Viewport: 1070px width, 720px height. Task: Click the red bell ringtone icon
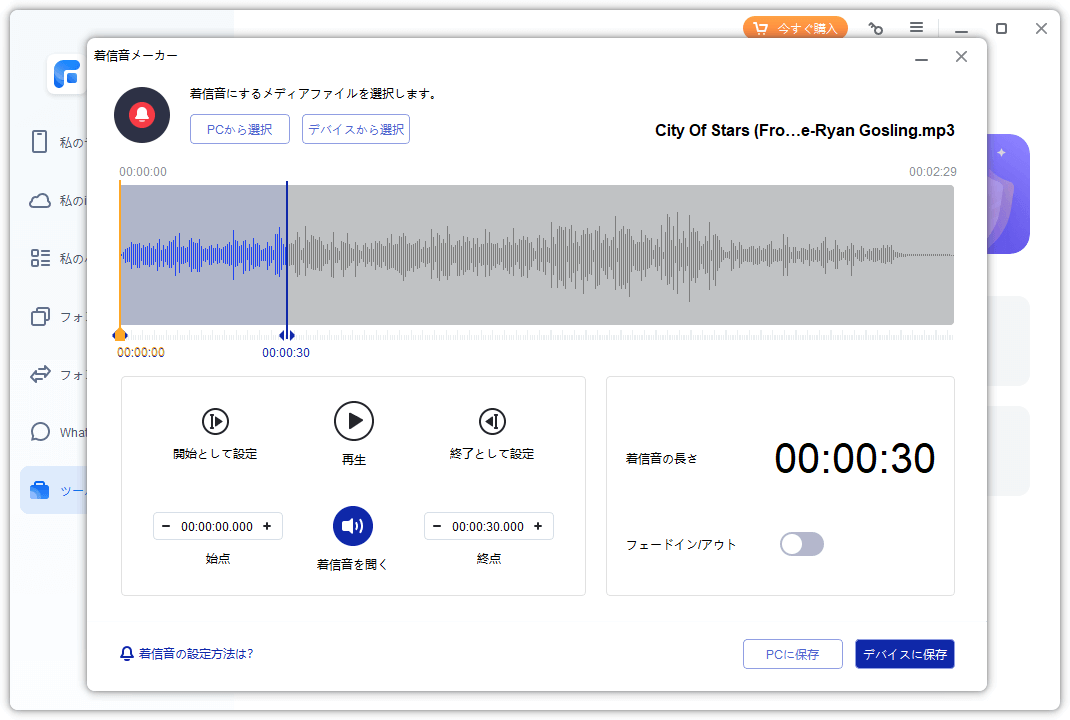coord(141,114)
